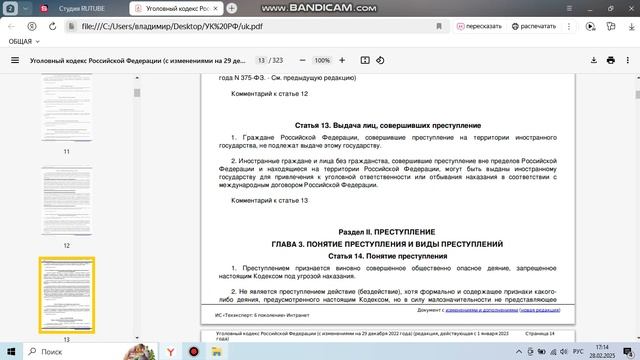Click the Статья 14. Понятие преступления heading
The image size is (640, 360).
click(x=388, y=256)
